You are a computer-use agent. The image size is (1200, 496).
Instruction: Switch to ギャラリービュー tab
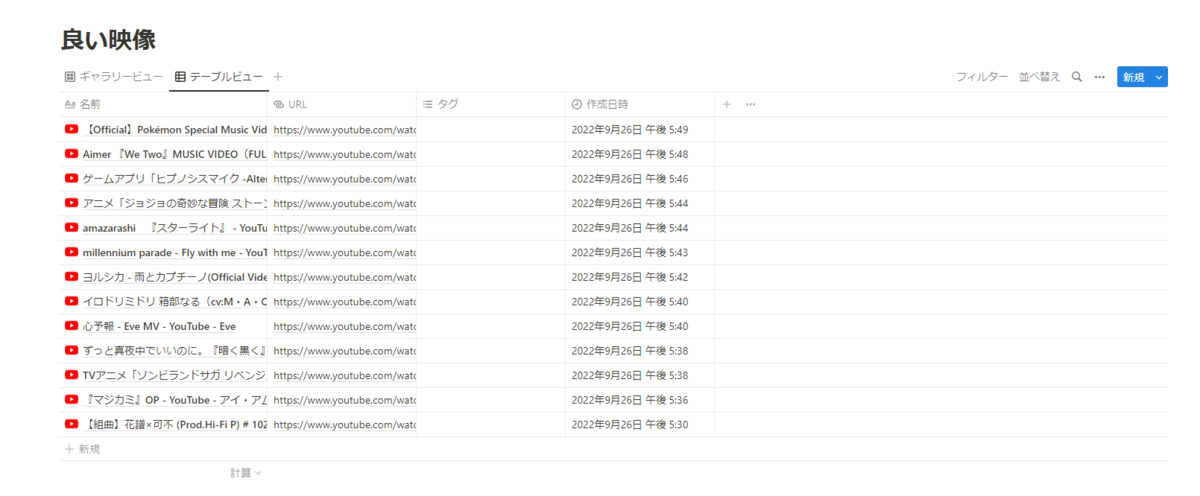(x=113, y=77)
